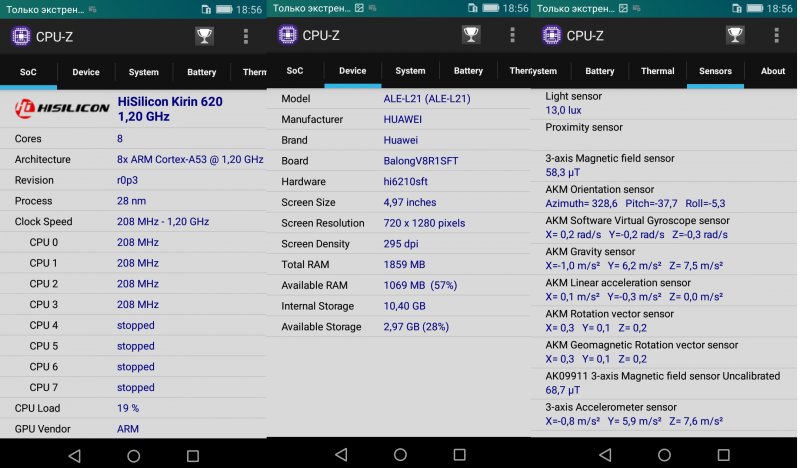Tap the CPU-Z app icon in the middle screen
The height and width of the screenshot is (468, 800).
click(287, 35)
